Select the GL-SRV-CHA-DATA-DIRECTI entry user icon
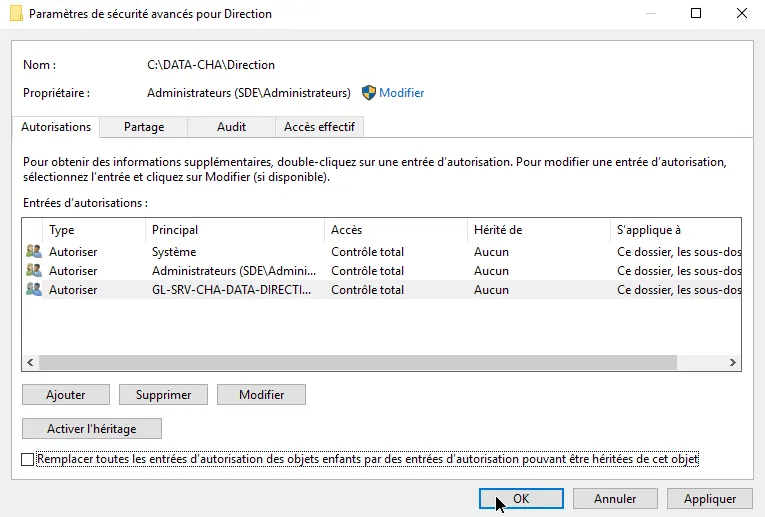The width and height of the screenshot is (765, 517). (34, 290)
